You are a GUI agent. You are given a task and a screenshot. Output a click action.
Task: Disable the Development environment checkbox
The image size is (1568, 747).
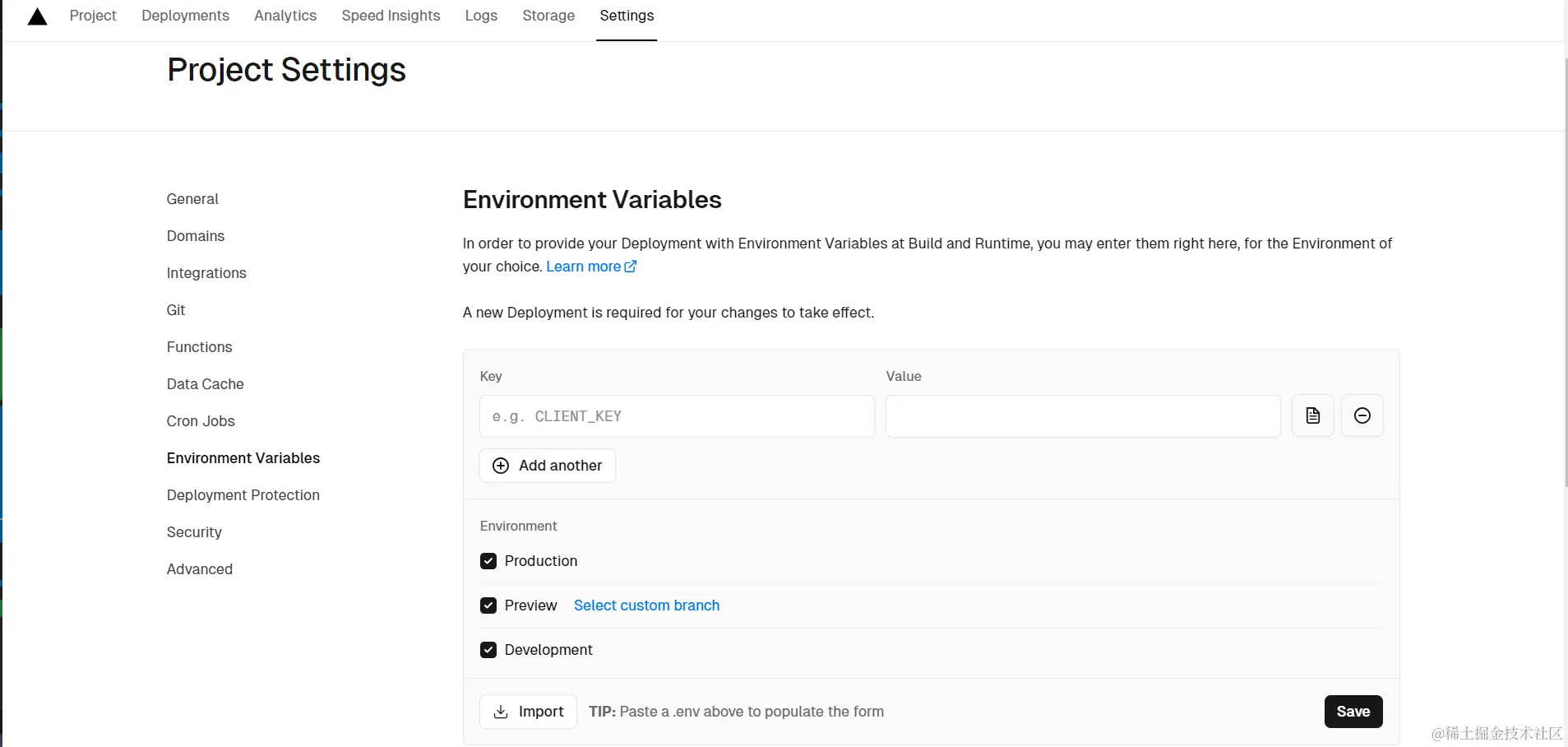pos(488,650)
